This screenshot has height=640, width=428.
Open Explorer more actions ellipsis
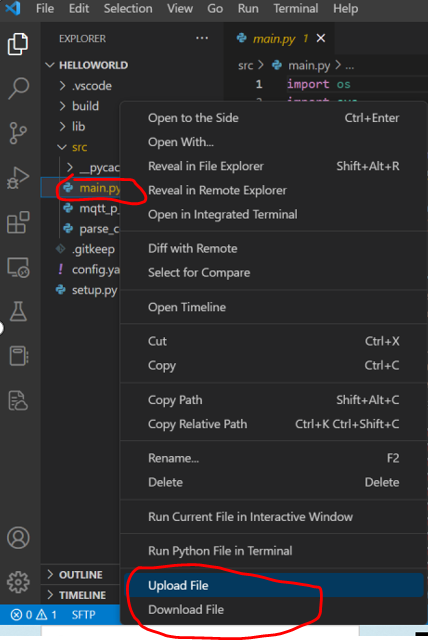click(202, 38)
